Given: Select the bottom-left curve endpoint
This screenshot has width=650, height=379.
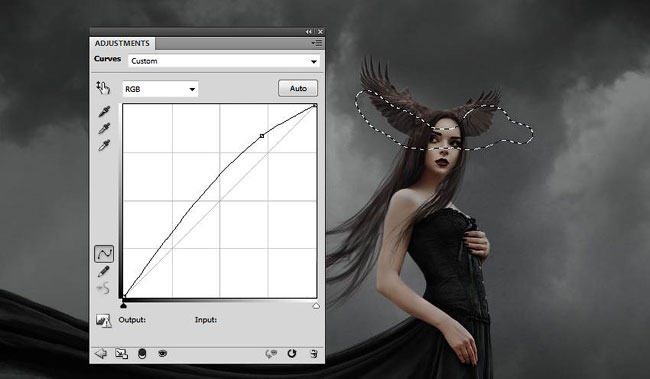Looking at the screenshot, I should point(124,296).
